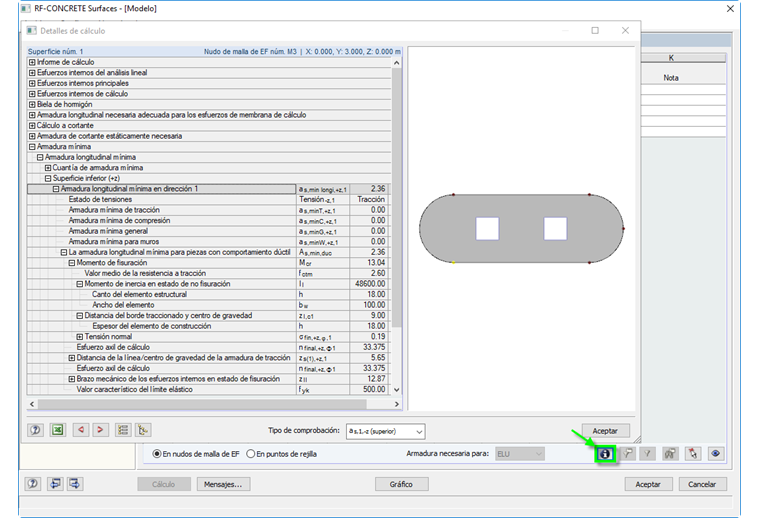Select row Estado de tensiones
This screenshot has height=518, width=760.
[208, 200]
